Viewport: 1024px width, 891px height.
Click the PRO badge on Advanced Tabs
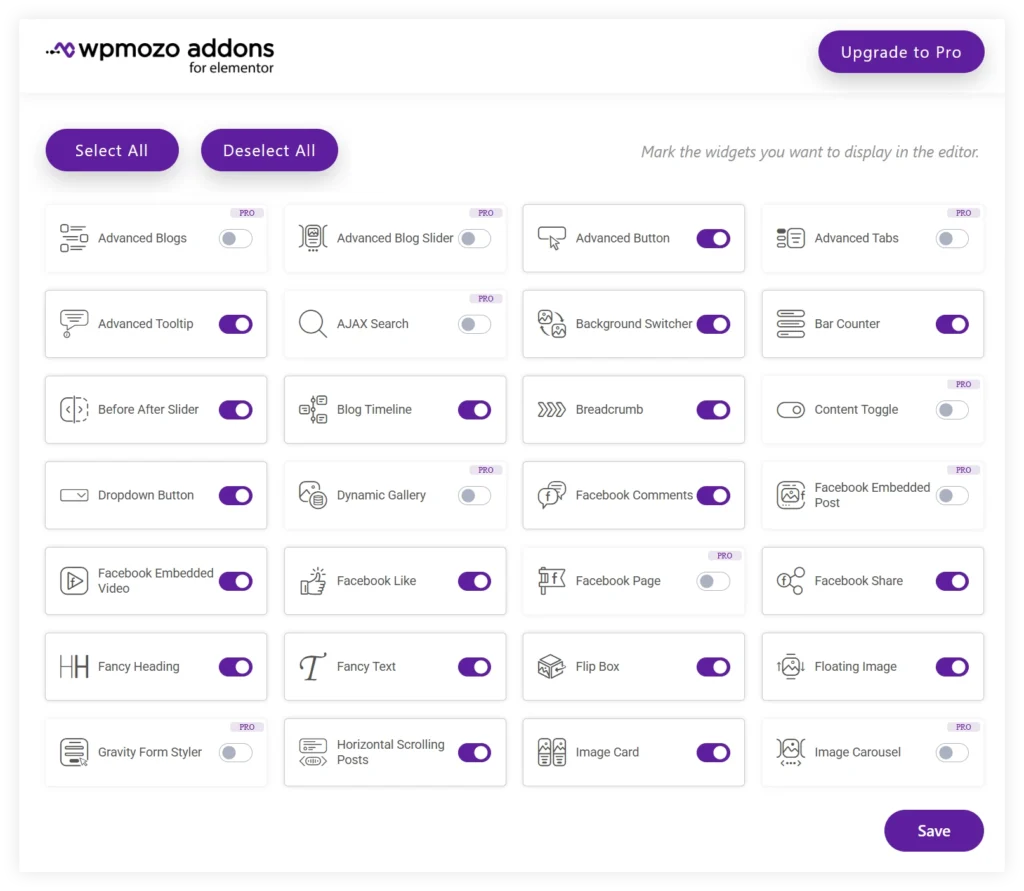click(x=963, y=213)
